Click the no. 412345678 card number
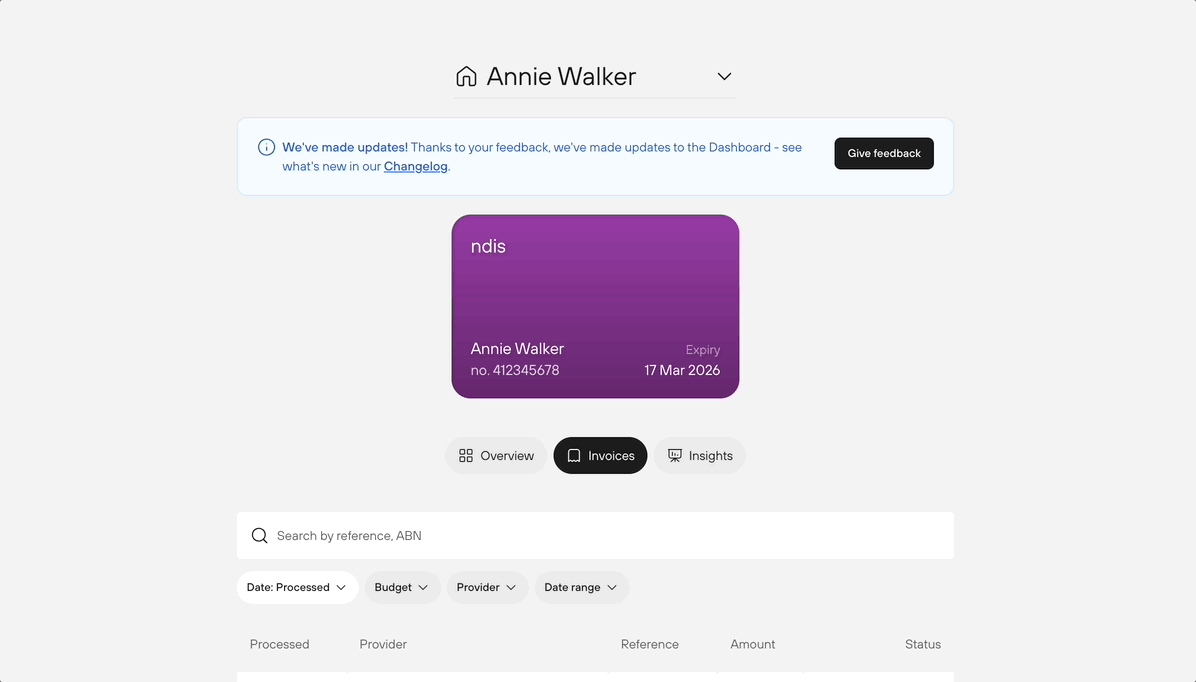 (515, 370)
